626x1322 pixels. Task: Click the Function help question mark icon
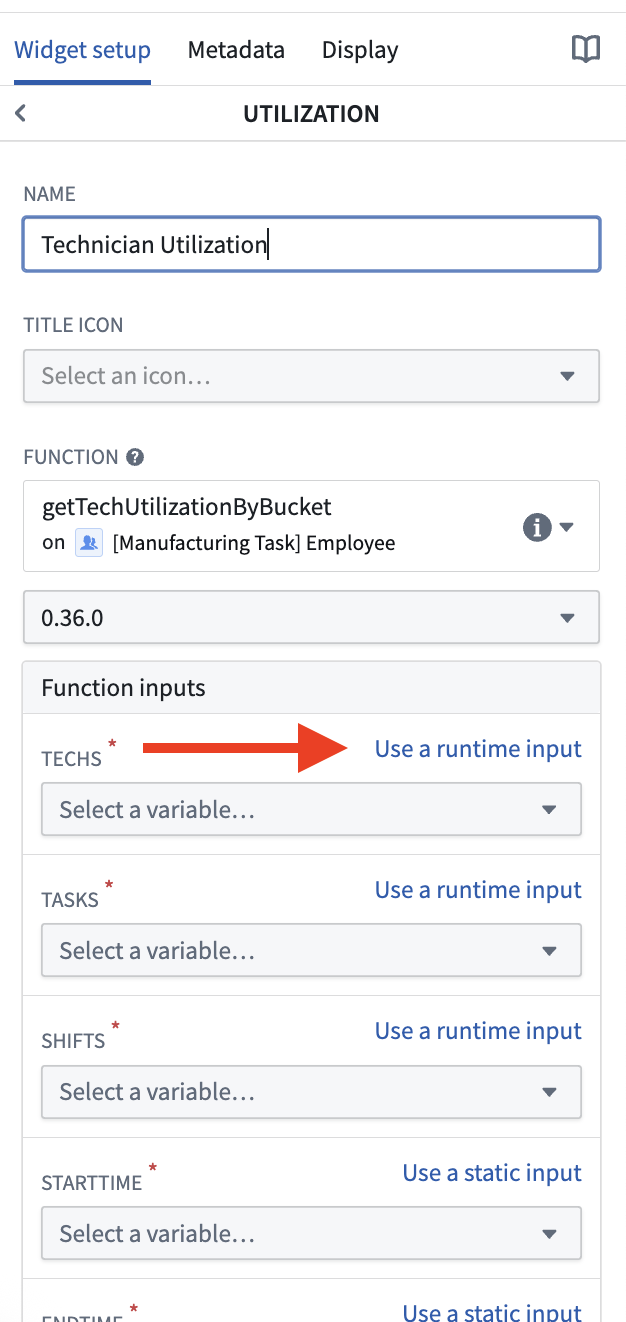coord(135,457)
